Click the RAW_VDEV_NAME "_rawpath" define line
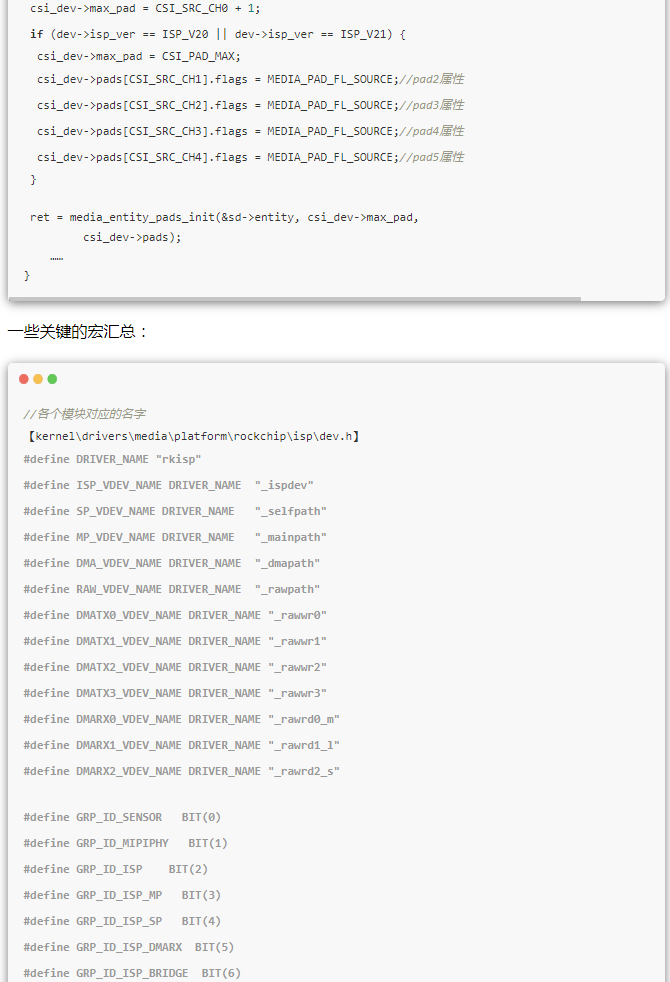 click(x=171, y=589)
